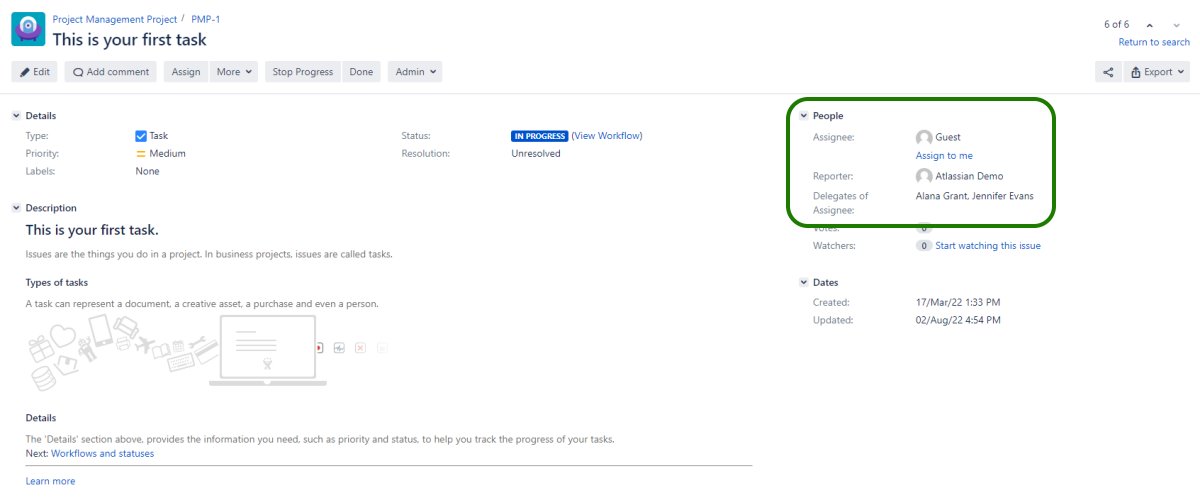Image resolution: width=1200 pixels, height=500 pixels.
Task: Open the share issue icon
Action: 1108,72
